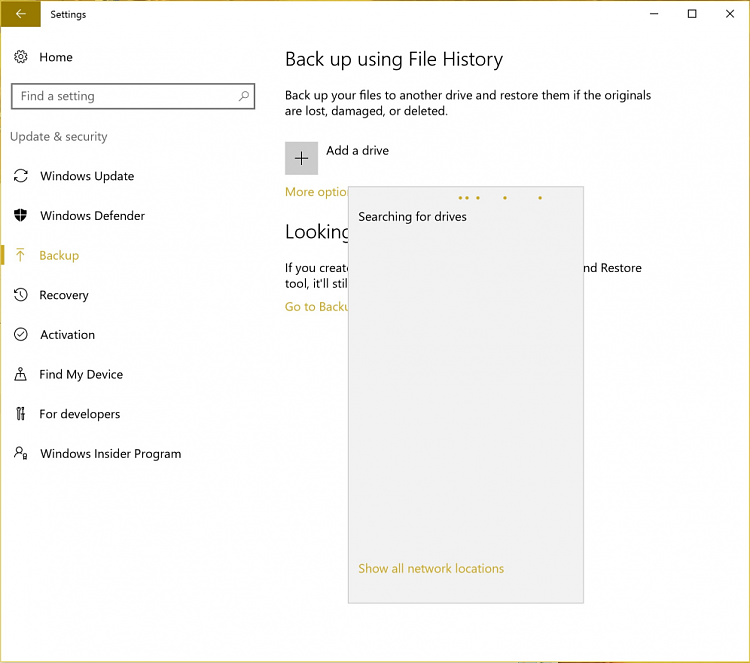Maximize the Settings window

click(x=692, y=14)
